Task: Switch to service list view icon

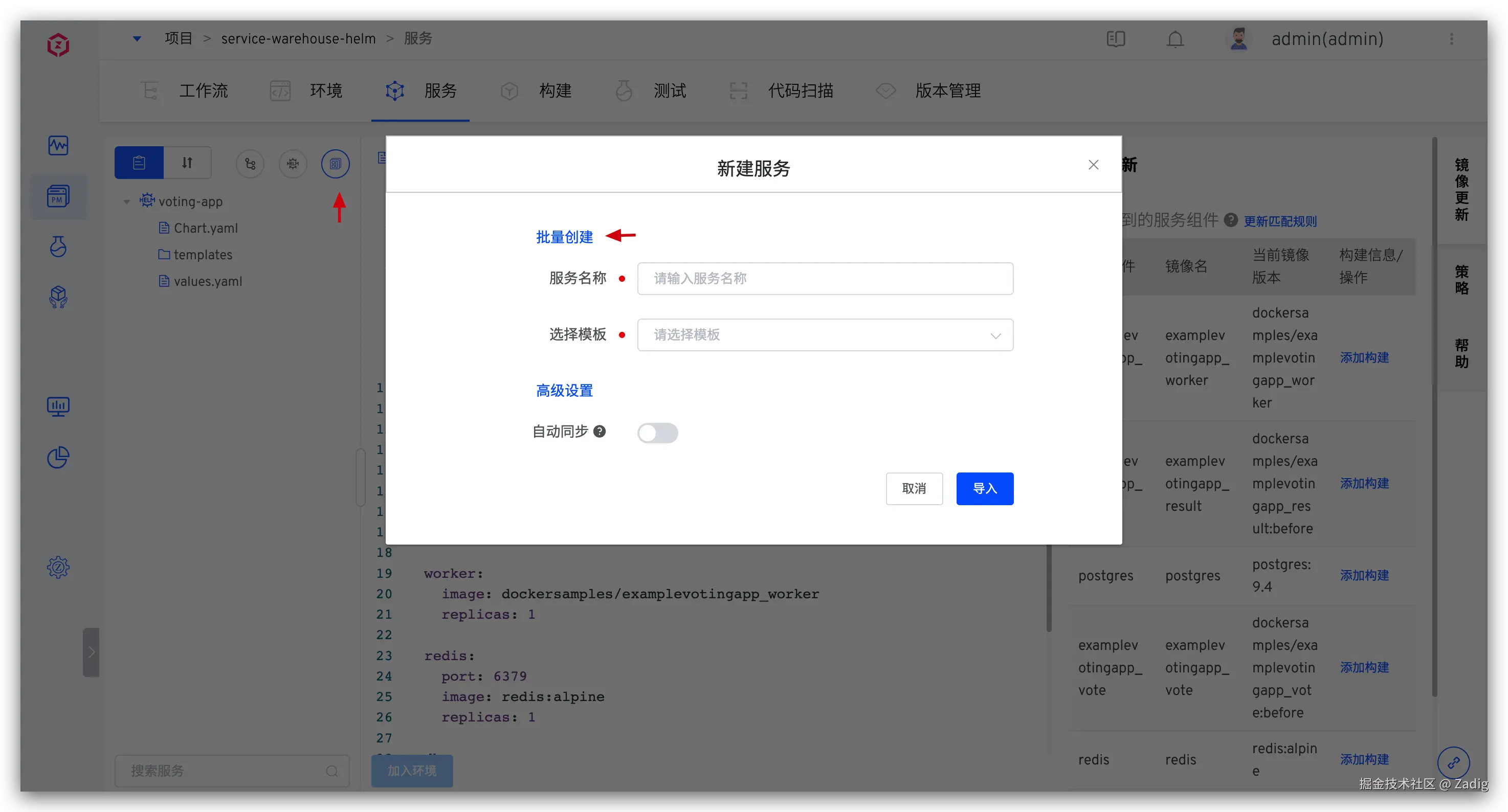Action: pos(139,163)
